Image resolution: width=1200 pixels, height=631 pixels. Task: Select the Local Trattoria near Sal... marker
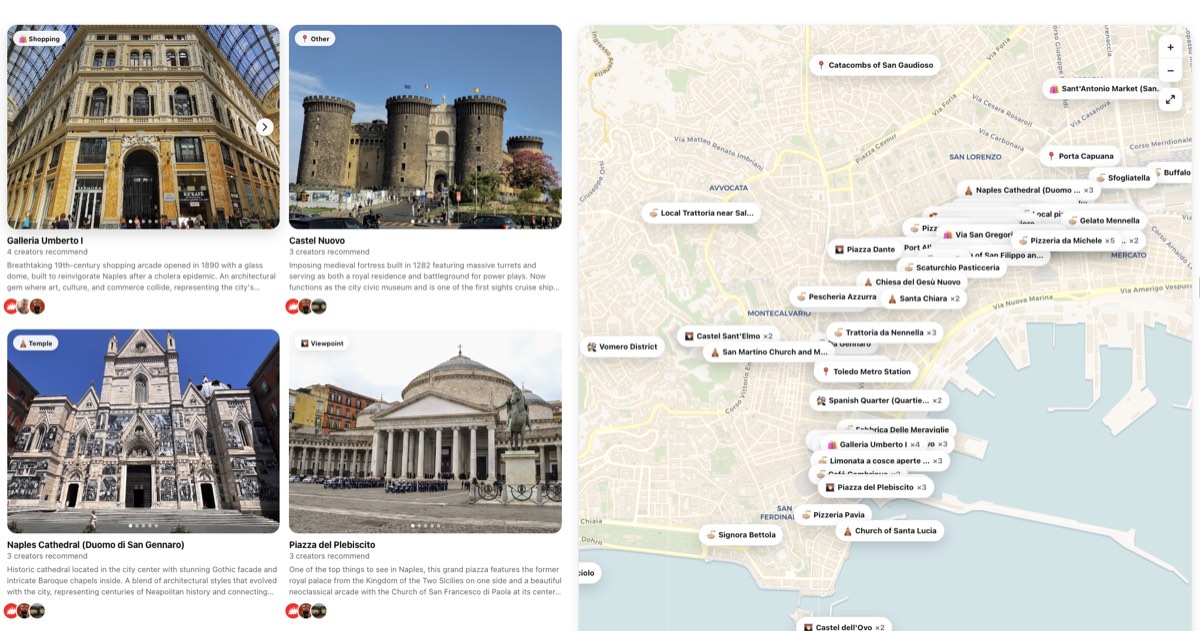click(701, 213)
